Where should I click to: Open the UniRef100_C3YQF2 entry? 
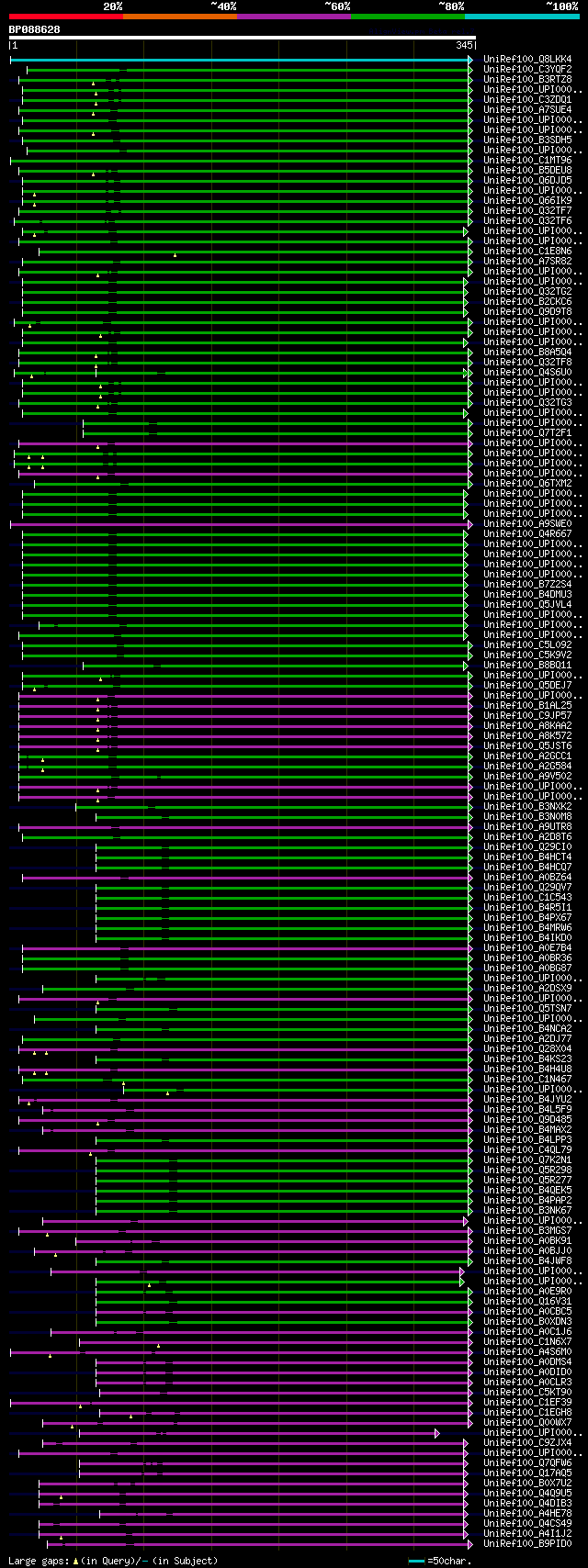(527, 70)
